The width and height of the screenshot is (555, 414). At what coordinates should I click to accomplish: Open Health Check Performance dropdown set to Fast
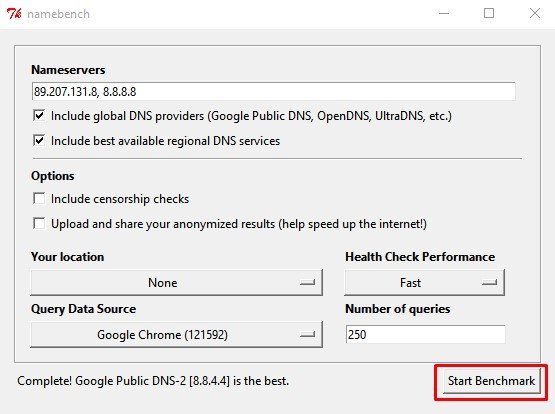click(x=424, y=282)
